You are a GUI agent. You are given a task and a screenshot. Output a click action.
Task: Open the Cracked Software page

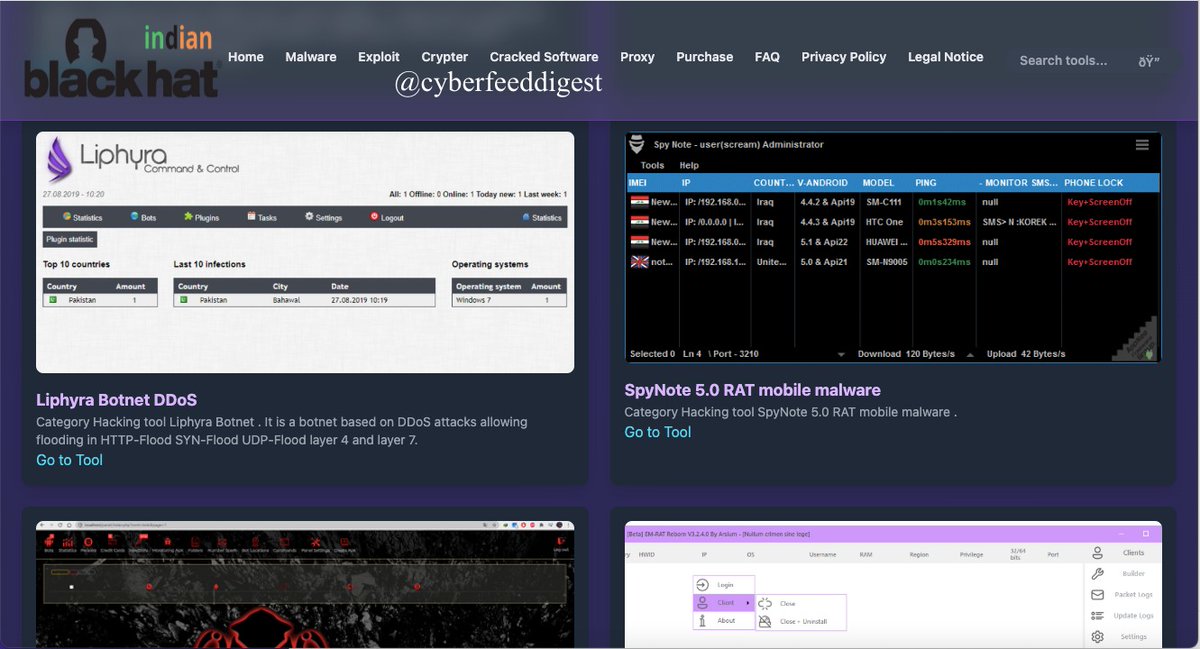tap(544, 57)
